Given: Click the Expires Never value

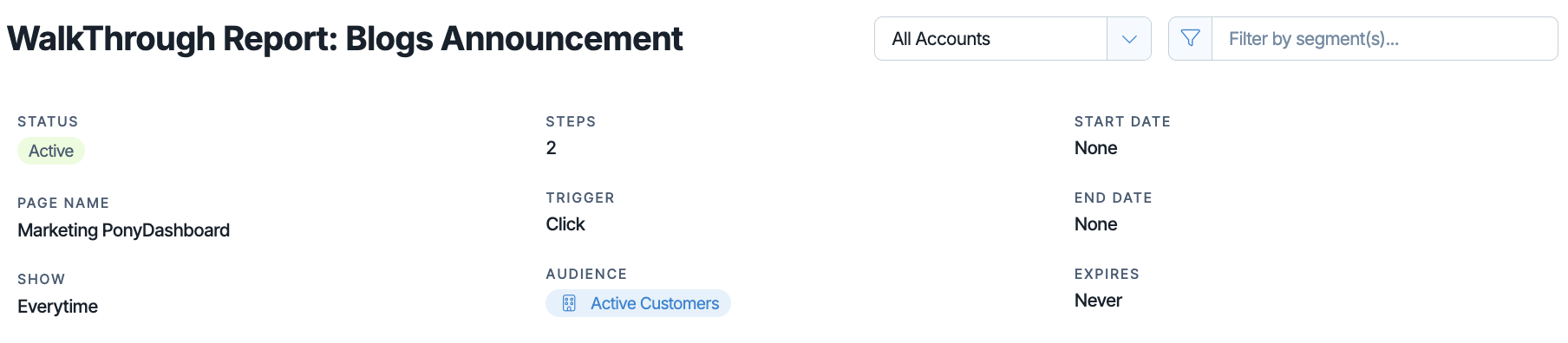Looking at the screenshot, I should [x=1098, y=301].
